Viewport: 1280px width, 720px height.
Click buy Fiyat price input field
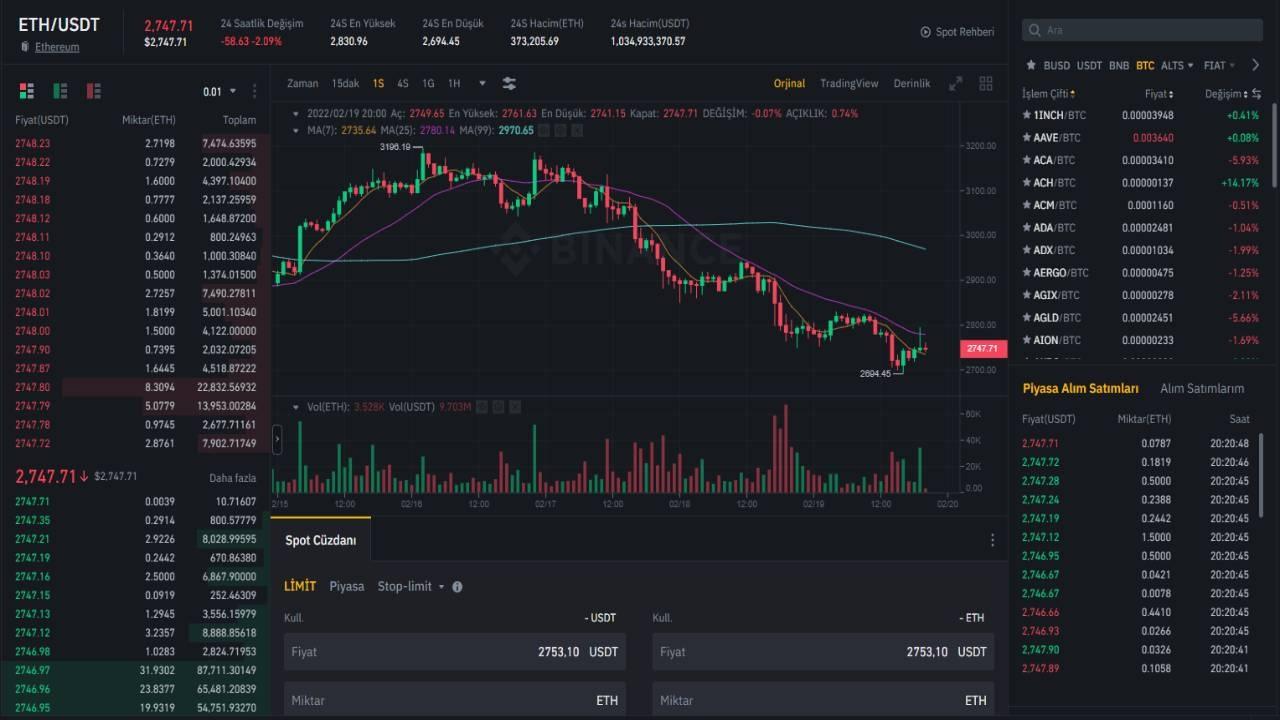455,651
